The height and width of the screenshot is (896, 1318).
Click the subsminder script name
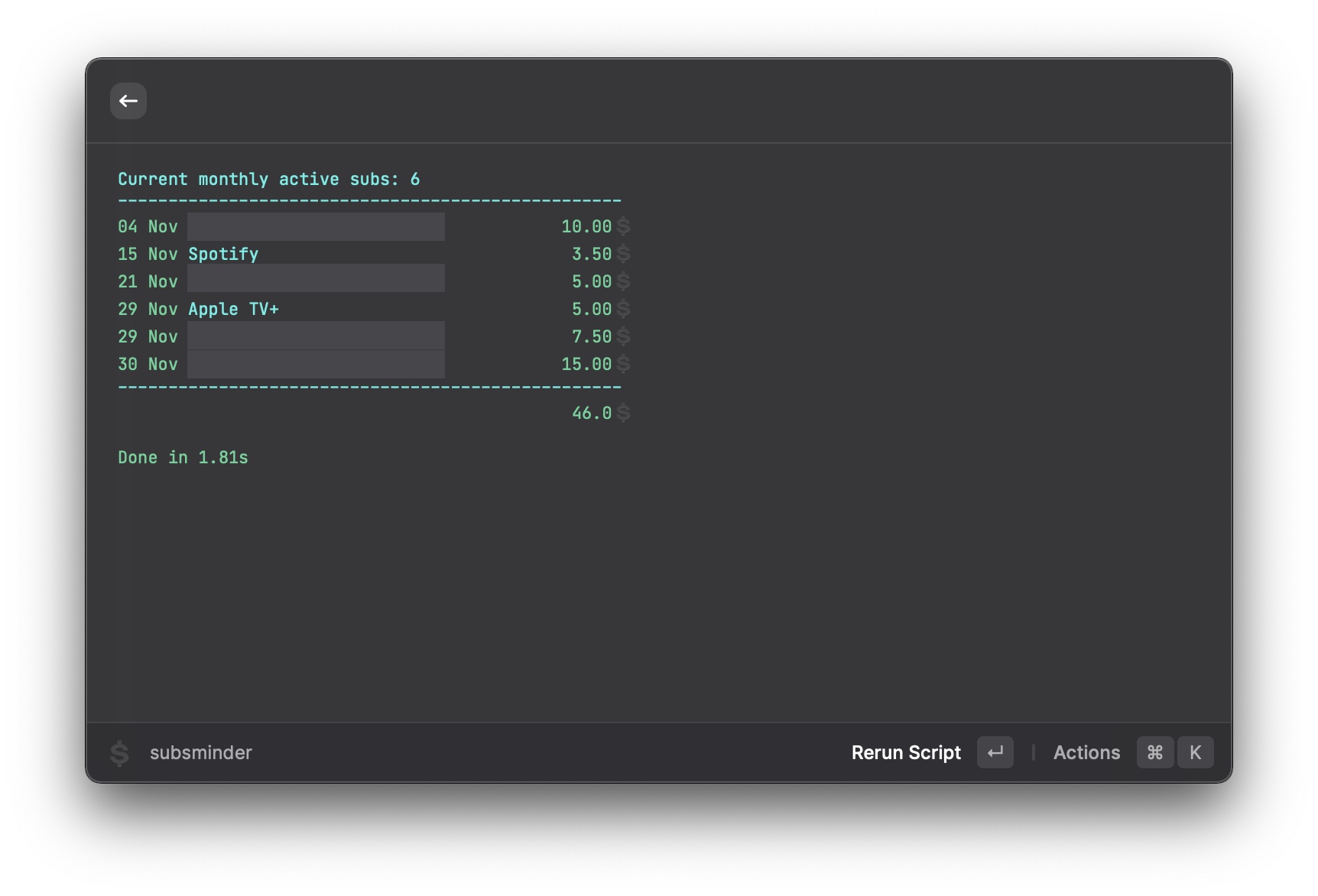(x=201, y=753)
